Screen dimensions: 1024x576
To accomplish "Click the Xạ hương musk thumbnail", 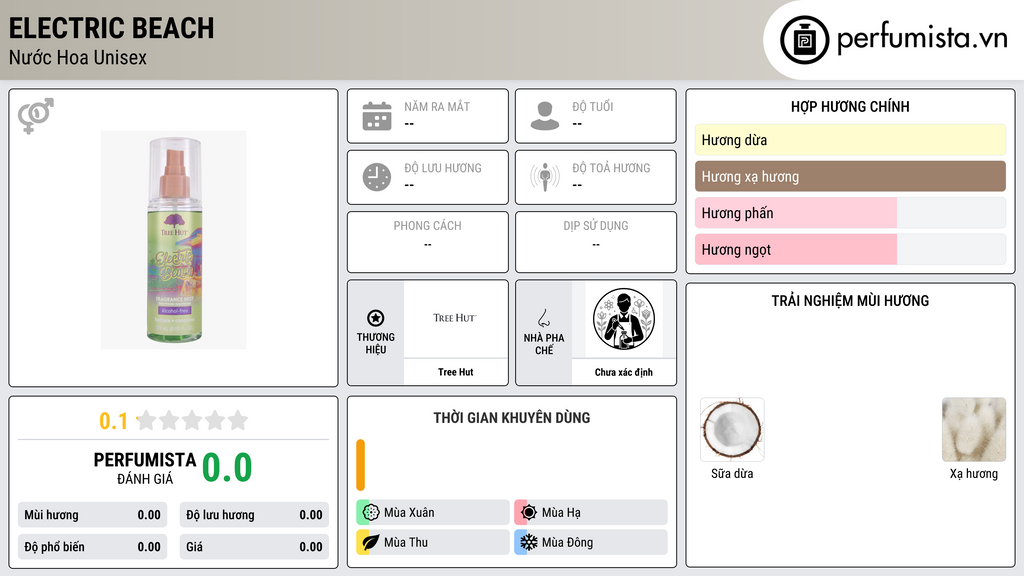I will (x=974, y=429).
